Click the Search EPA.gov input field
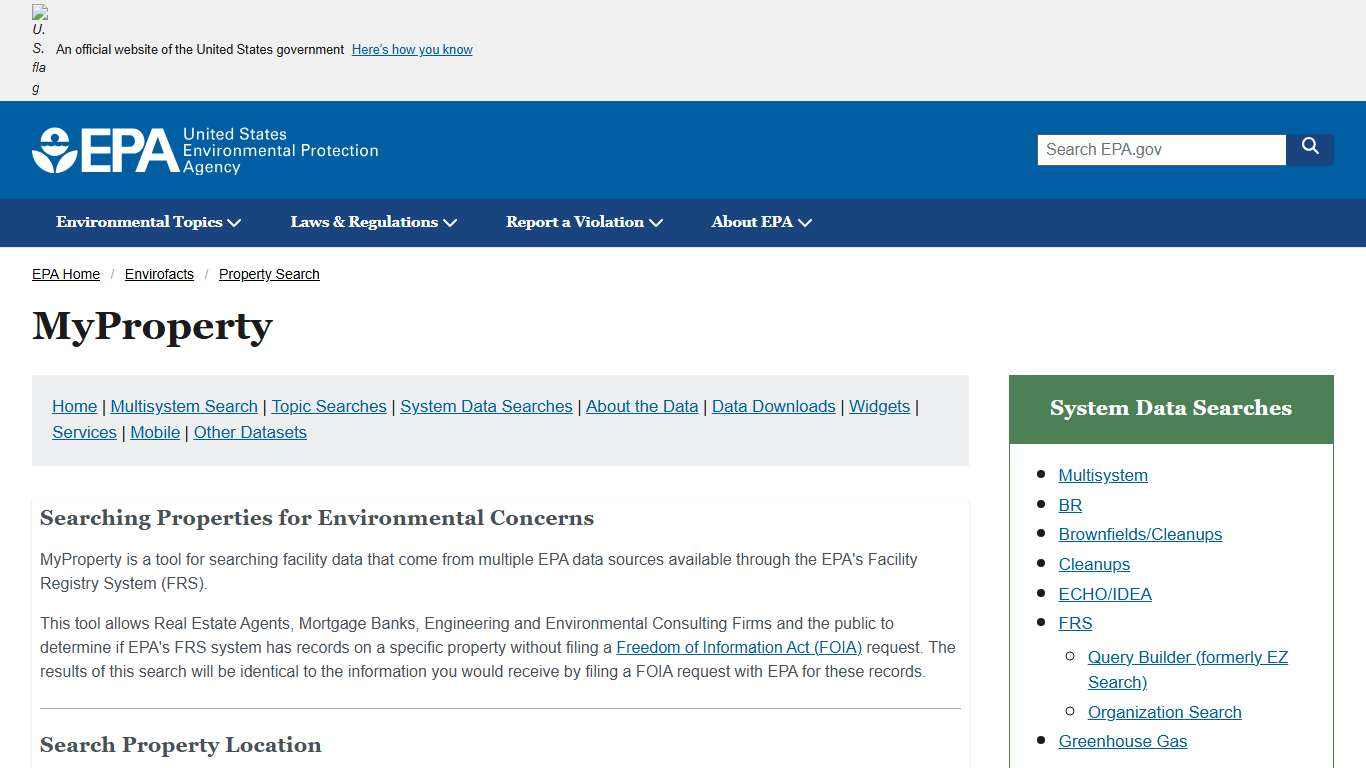Viewport: 1366px width, 768px height. pos(1161,149)
